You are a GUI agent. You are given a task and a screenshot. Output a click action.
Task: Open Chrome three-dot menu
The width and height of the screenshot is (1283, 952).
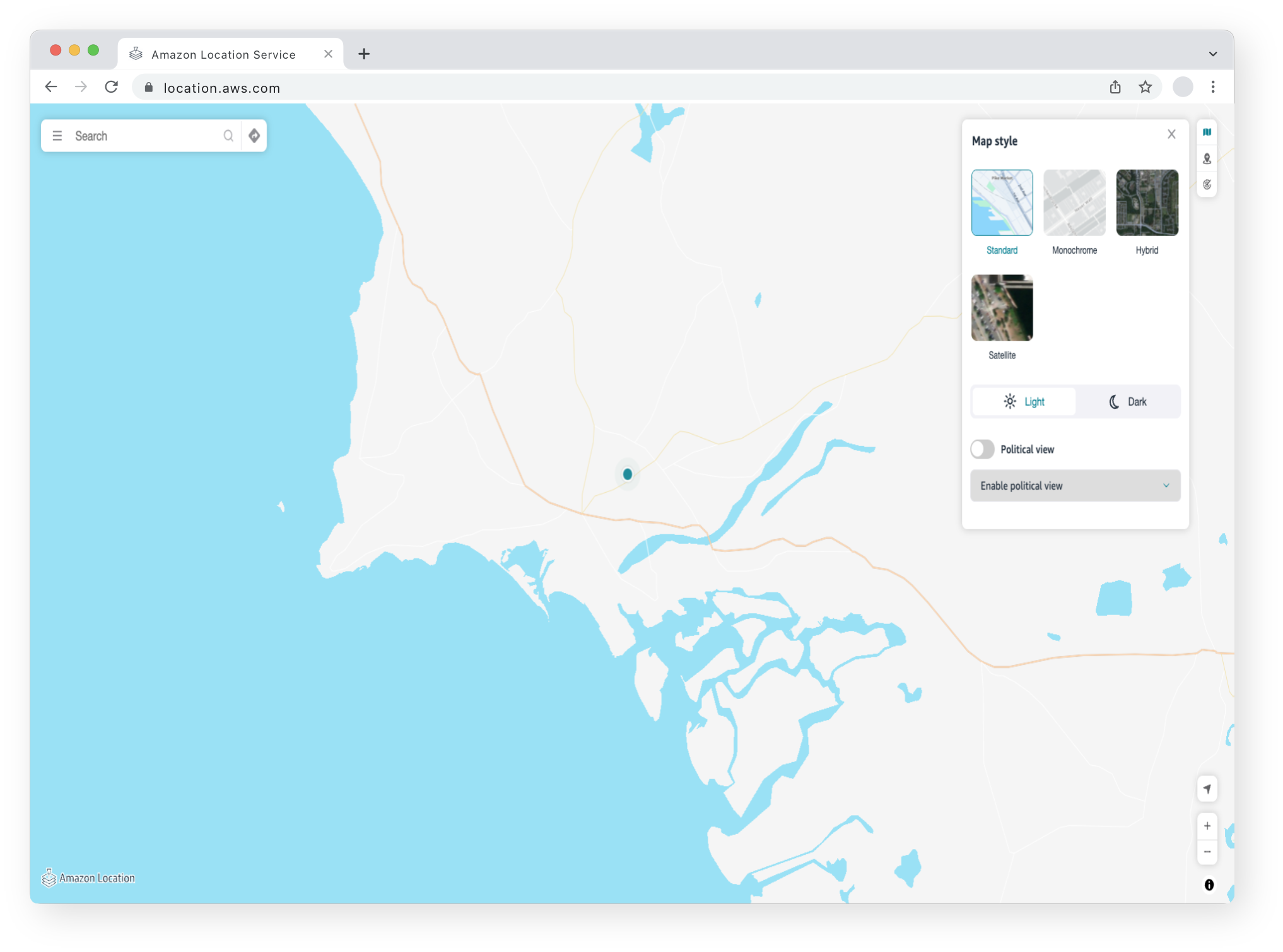[1212, 87]
